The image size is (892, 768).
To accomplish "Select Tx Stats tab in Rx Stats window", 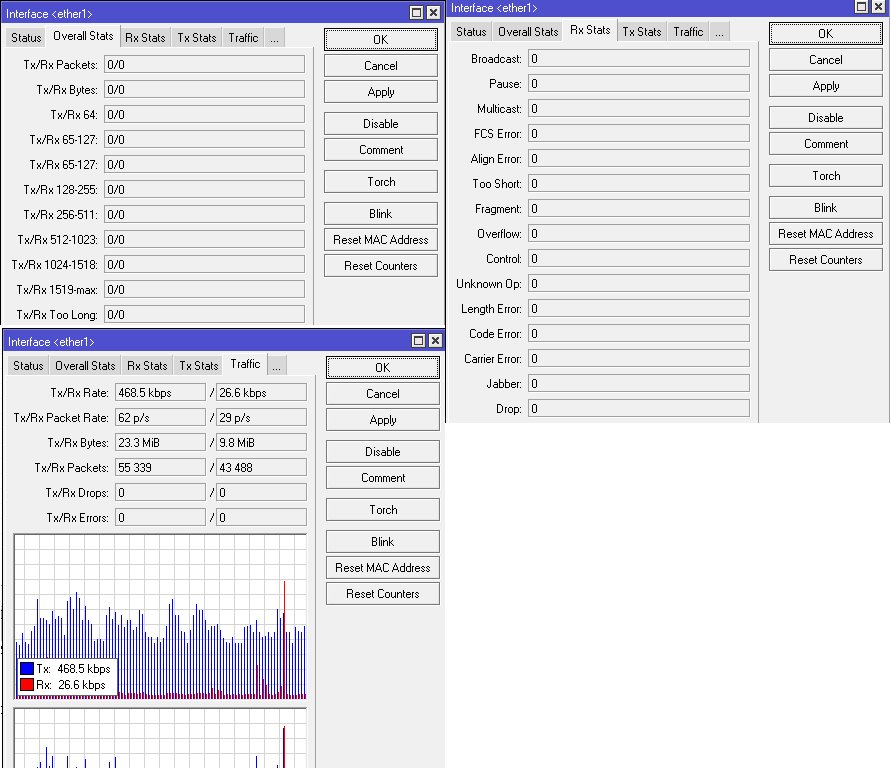I will tap(642, 32).
